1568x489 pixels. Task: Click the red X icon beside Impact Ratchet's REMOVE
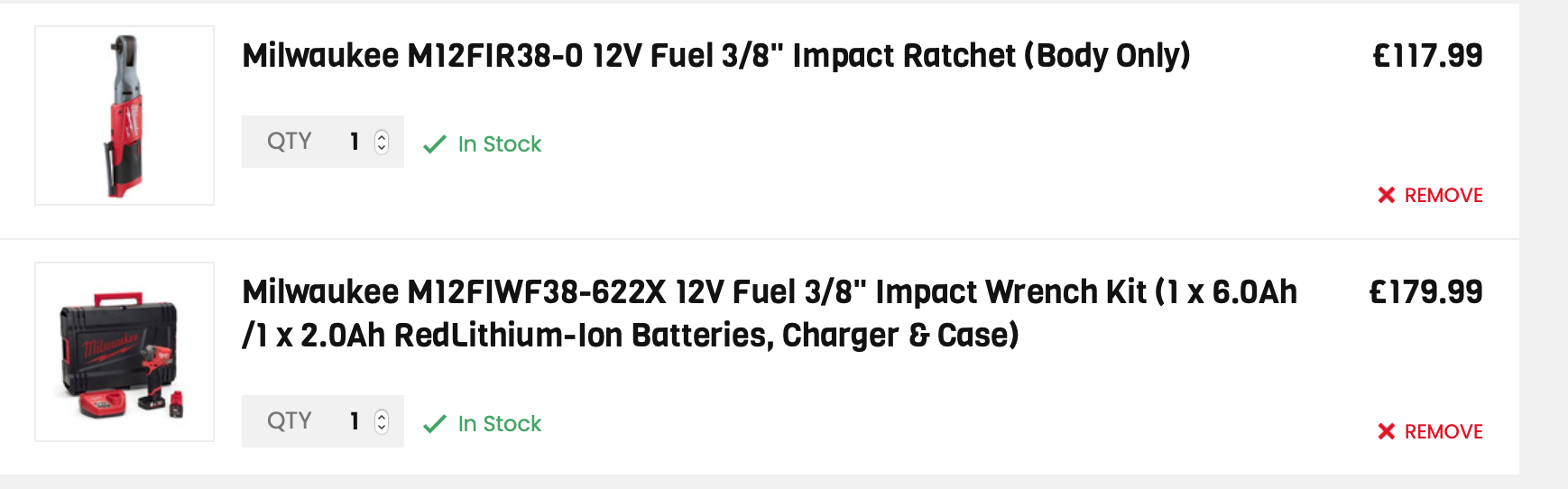(x=1387, y=195)
